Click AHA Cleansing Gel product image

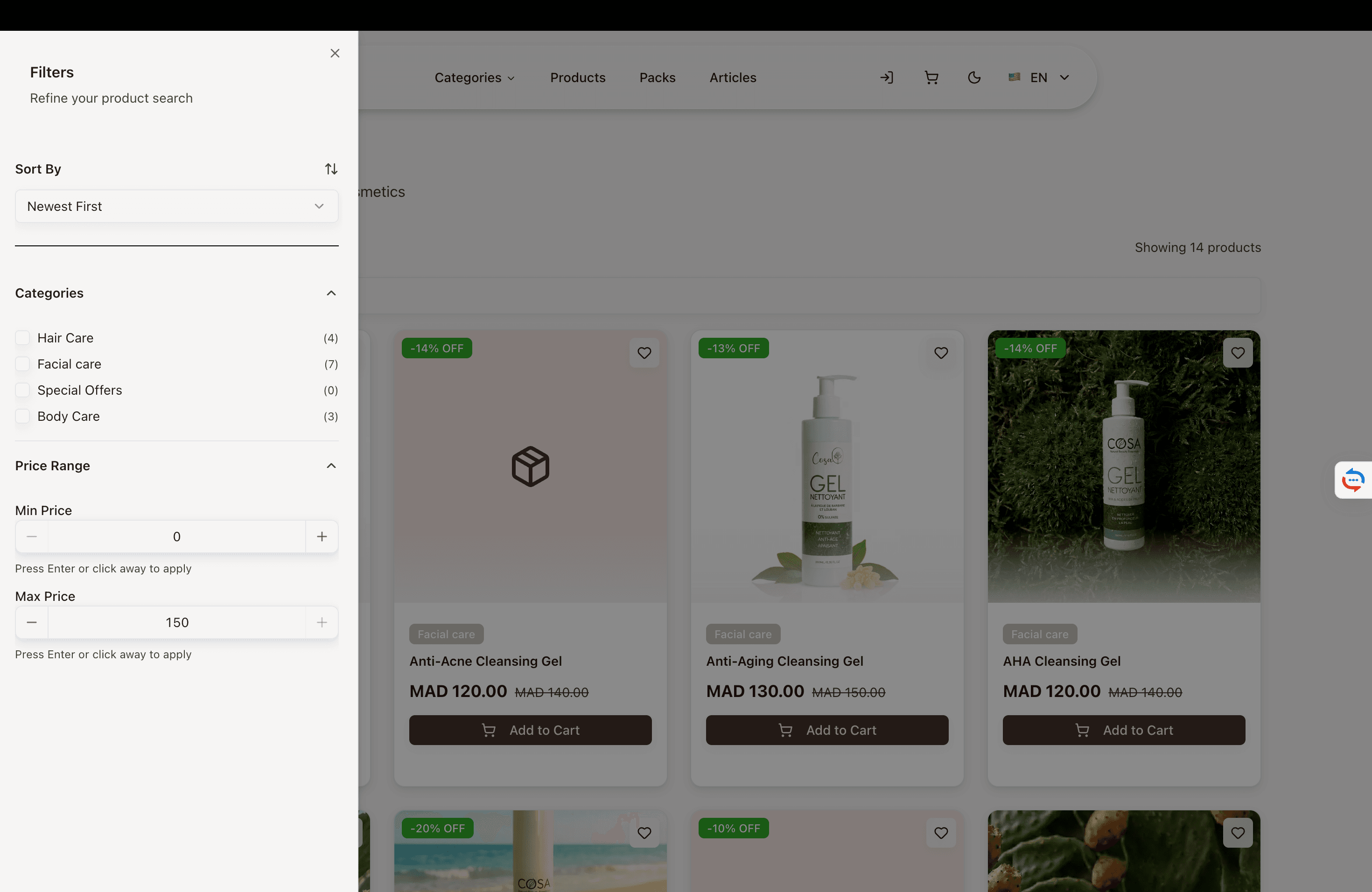coord(1124,467)
